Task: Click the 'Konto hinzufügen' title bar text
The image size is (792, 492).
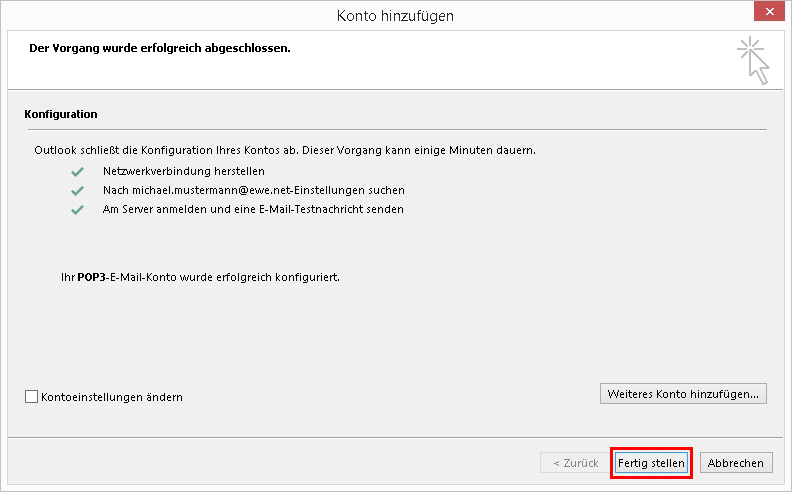Action: [x=395, y=16]
